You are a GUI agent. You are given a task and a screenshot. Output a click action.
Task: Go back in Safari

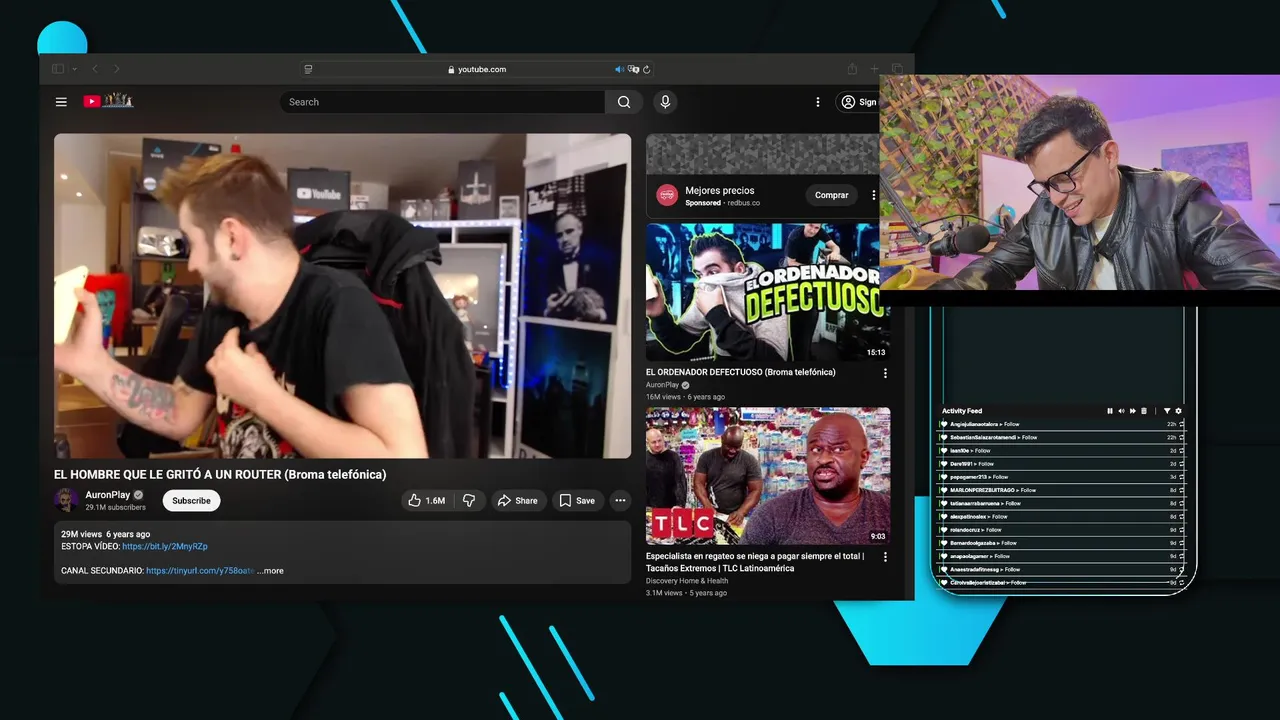pyautogui.click(x=95, y=69)
